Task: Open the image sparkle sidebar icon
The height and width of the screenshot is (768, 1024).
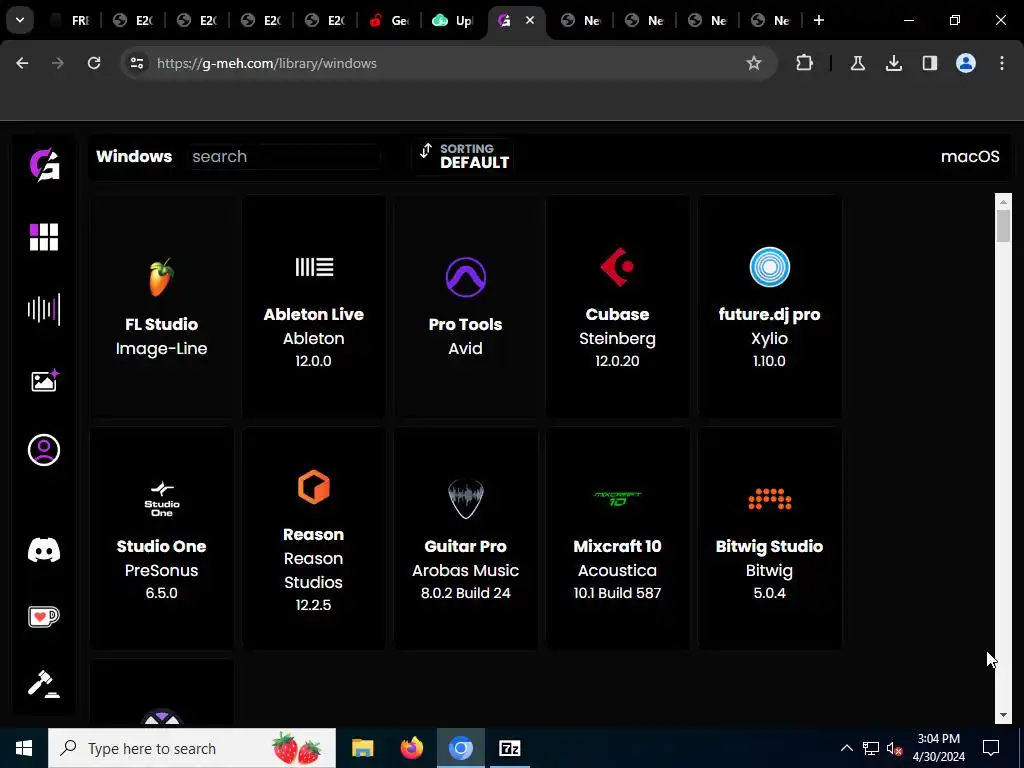Action: point(45,380)
